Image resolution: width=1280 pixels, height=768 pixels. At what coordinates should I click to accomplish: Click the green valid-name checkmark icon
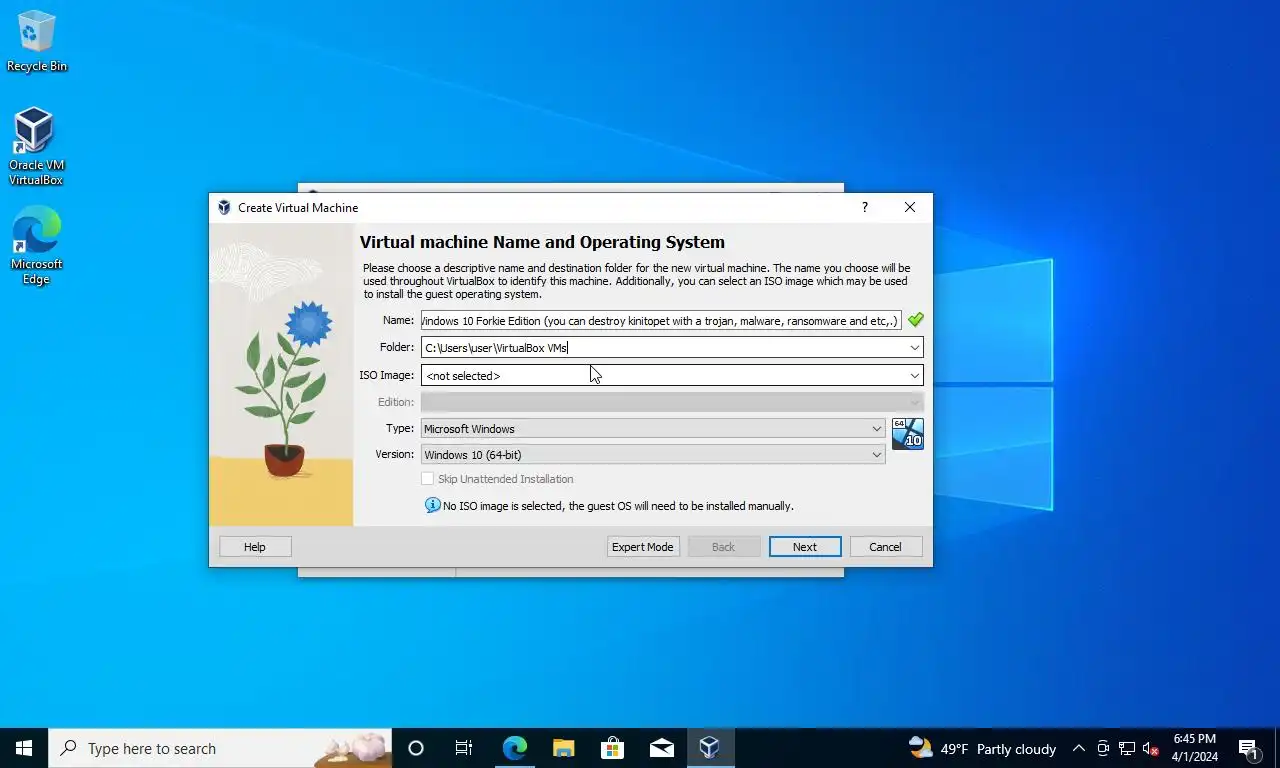tap(915, 320)
